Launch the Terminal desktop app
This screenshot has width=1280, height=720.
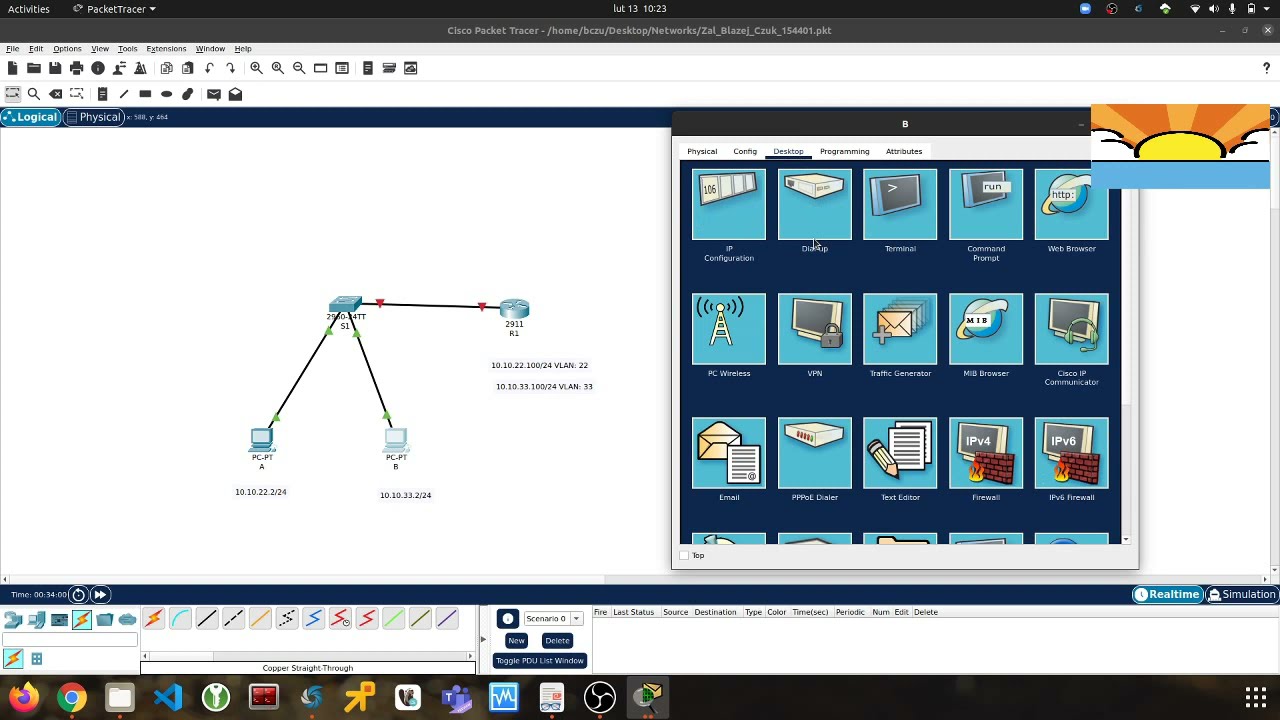[x=900, y=205]
